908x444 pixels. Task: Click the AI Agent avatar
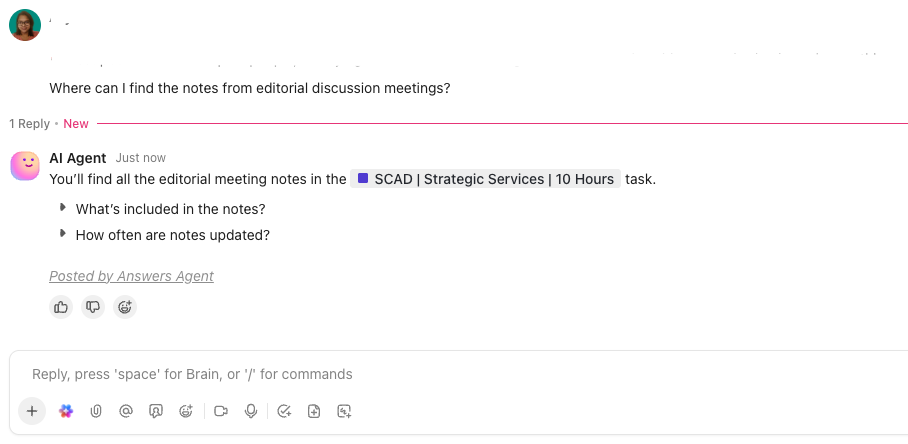click(x=25, y=166)
